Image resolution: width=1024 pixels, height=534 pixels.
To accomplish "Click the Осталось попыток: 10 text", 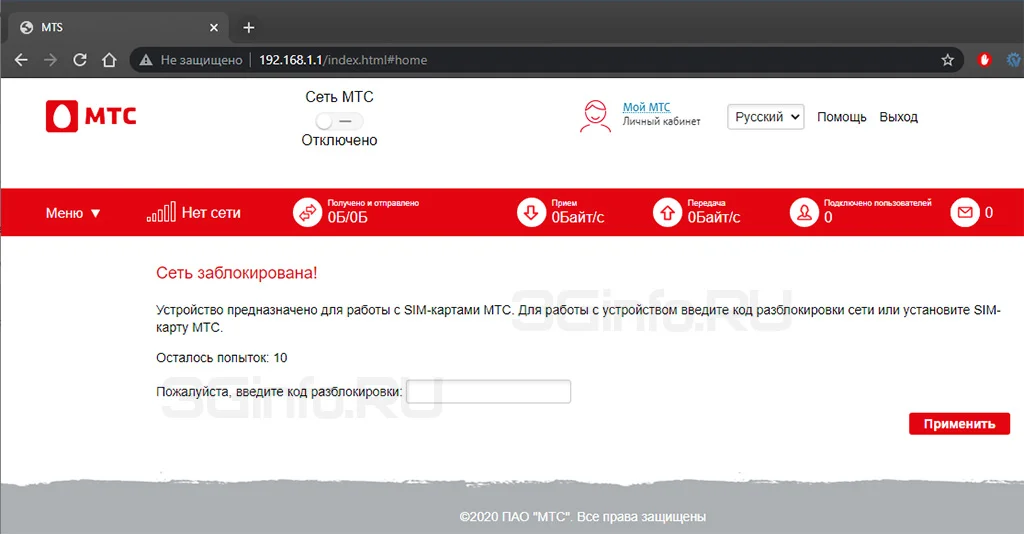I will [221, 358].
